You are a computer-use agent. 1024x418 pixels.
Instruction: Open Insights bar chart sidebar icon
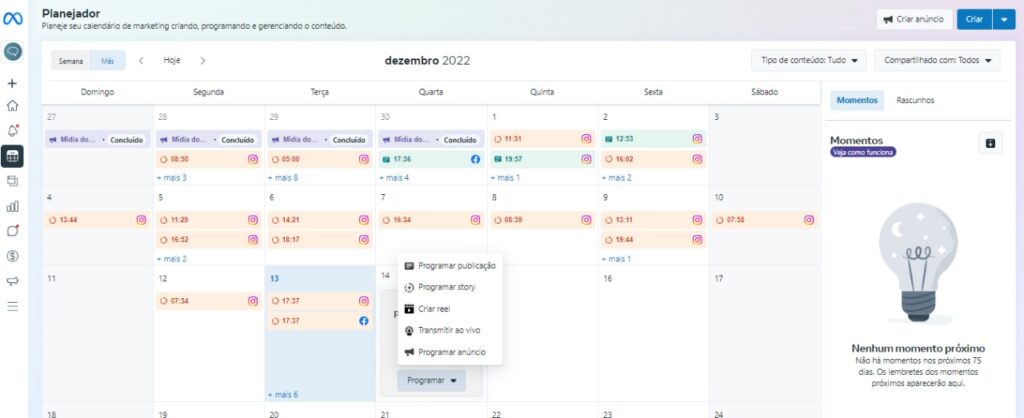point(13,206)
